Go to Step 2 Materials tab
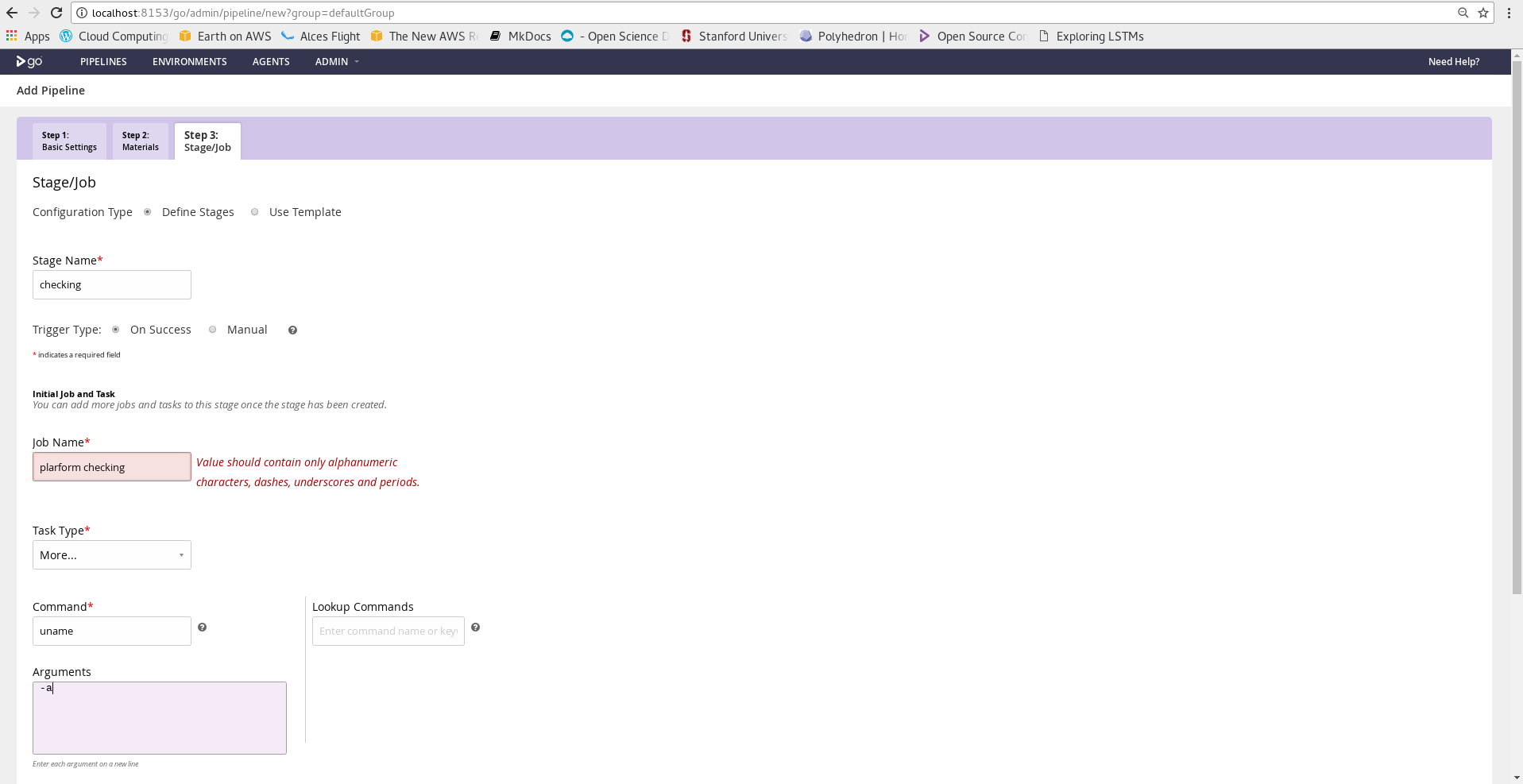The image size is (1523, 784). (x=141, y=141)
